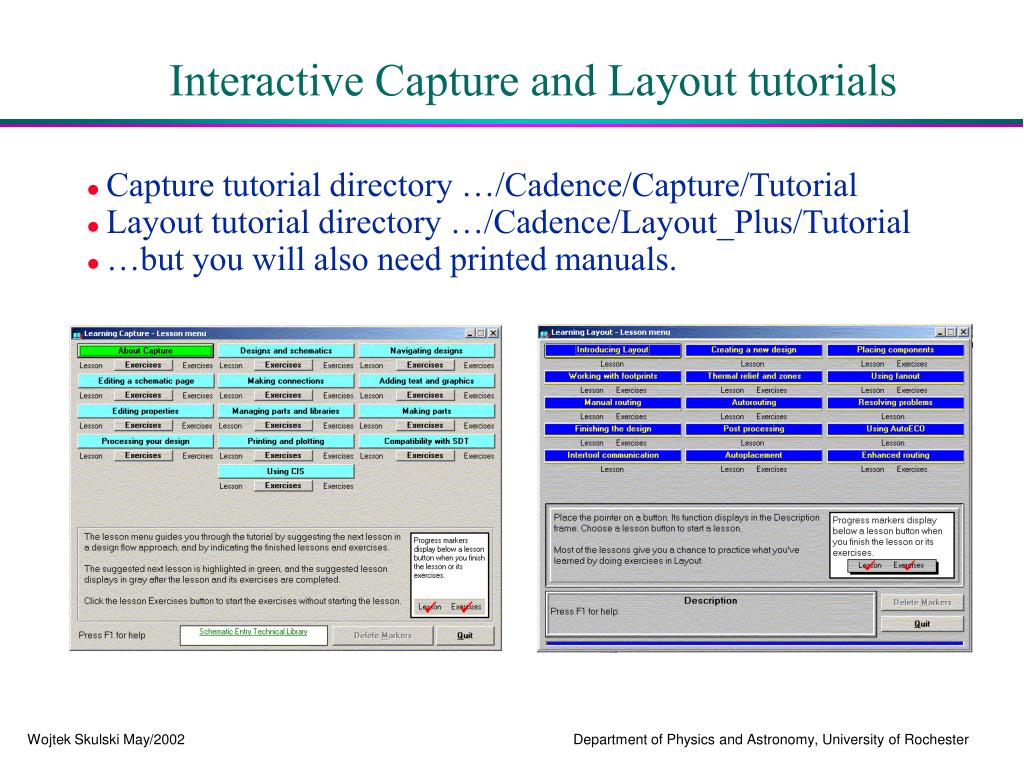The width and height of the screenshot is (1024, 768).
Task: Start Post processing lesson
Action: coord(754,429)
